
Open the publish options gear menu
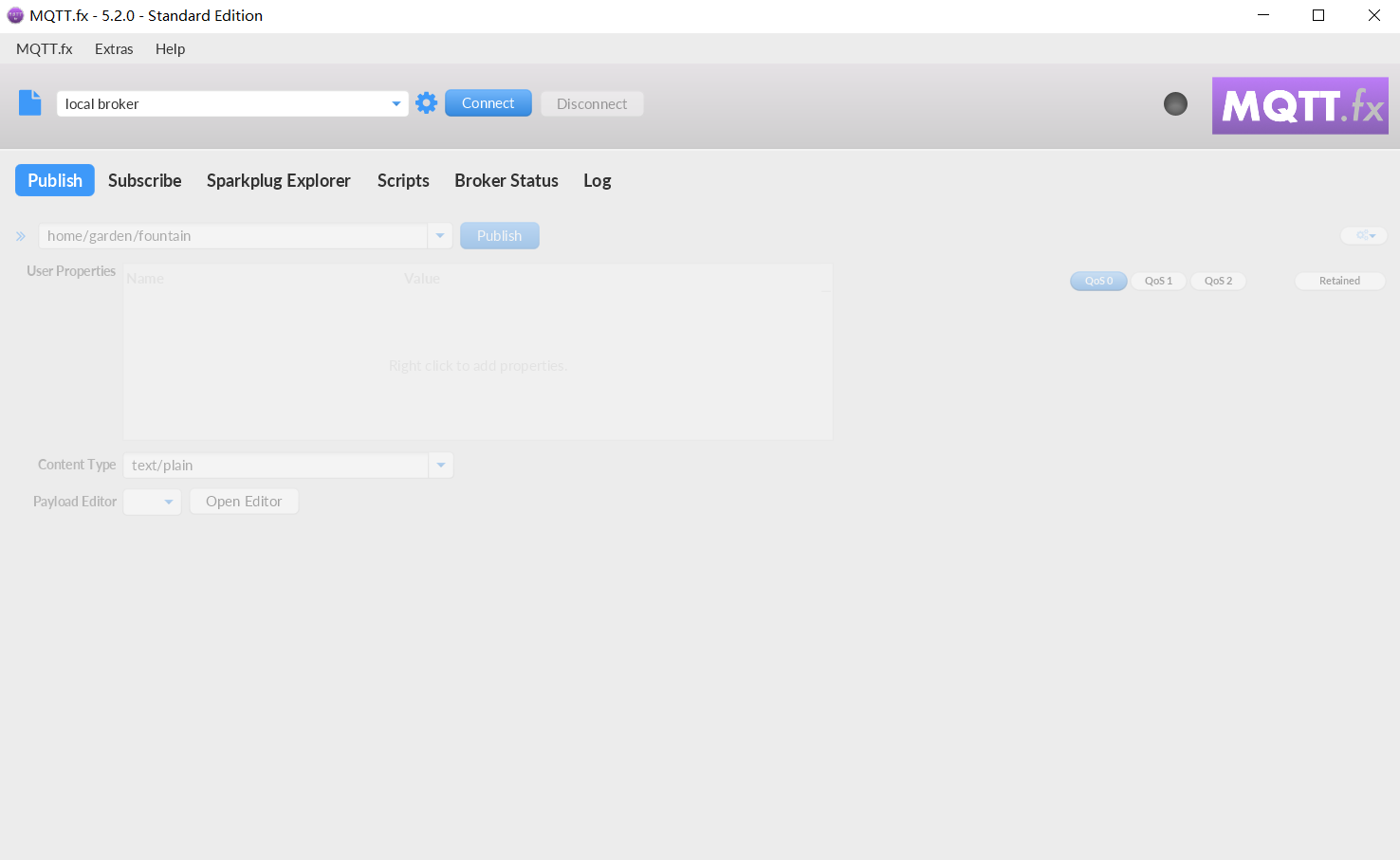[x=1364, y=235]
